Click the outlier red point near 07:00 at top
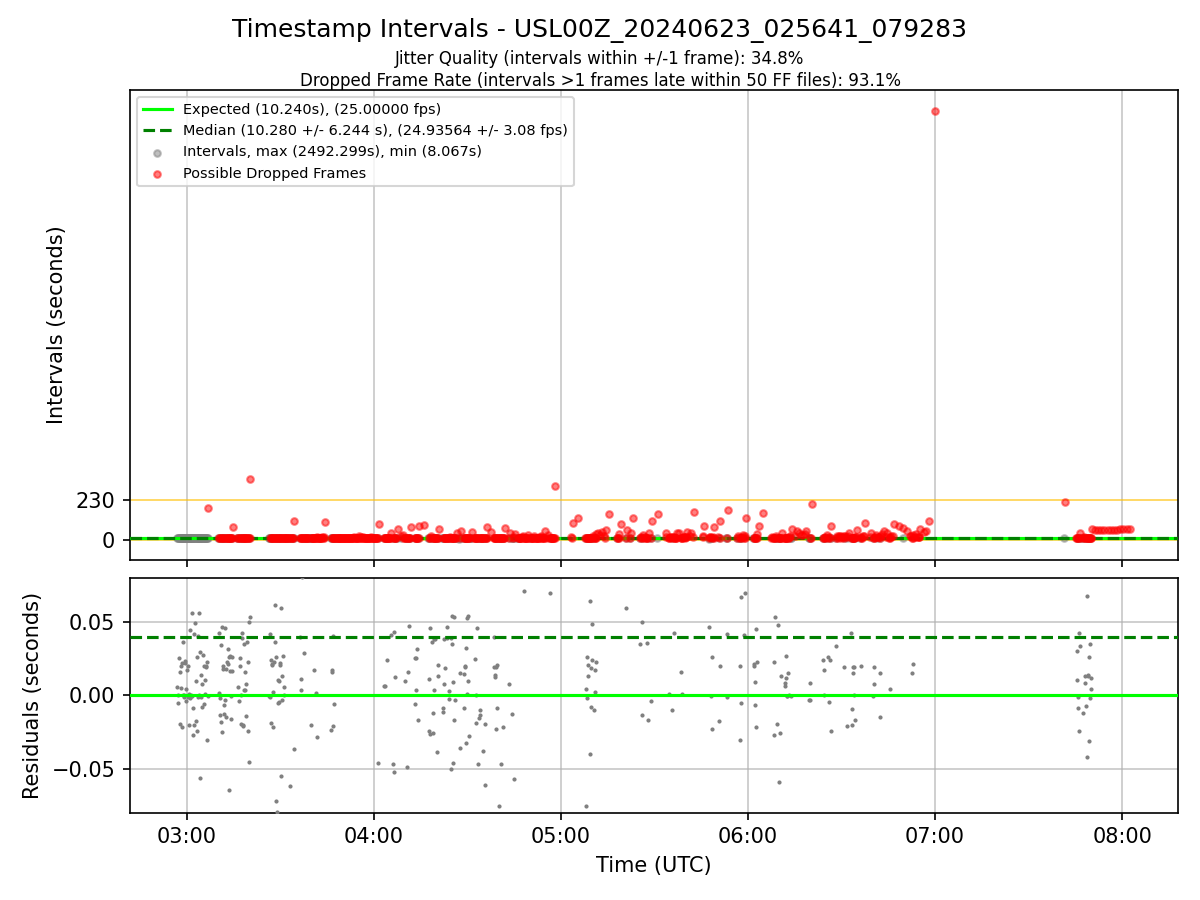The image size is (1200, 900). pyautogui.click(x=935, y=111)
